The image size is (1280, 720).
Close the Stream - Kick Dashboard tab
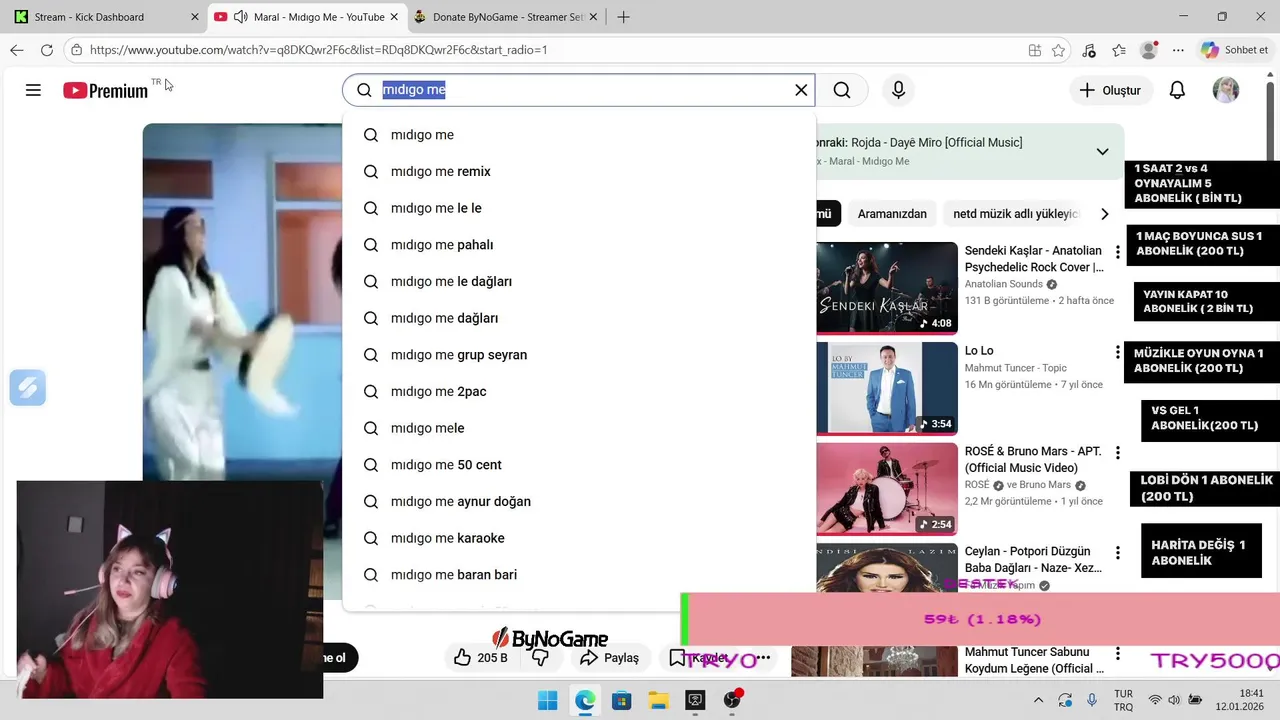[195, 17]
